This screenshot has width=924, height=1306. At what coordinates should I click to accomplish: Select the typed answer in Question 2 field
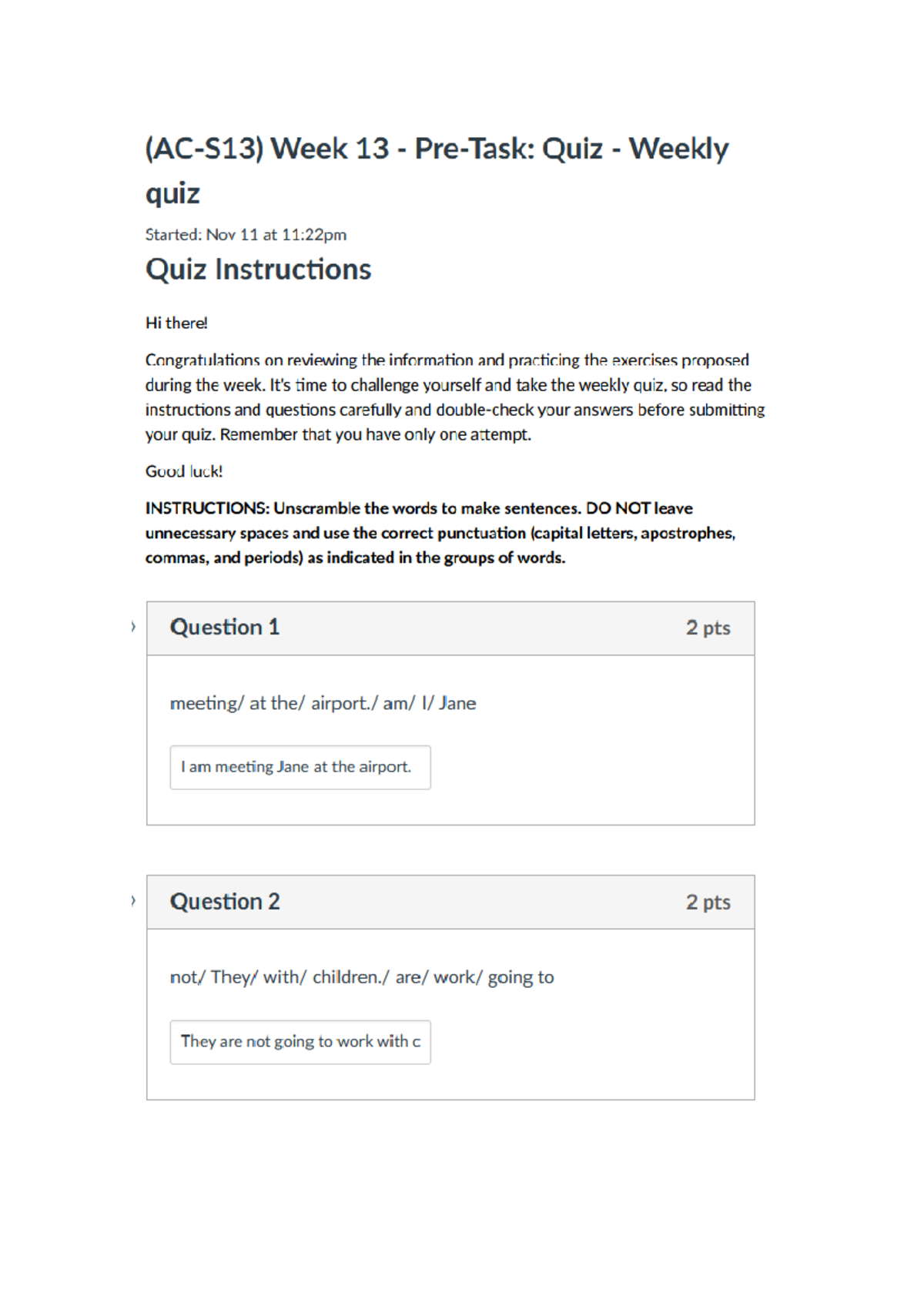tap(300, 1041)
